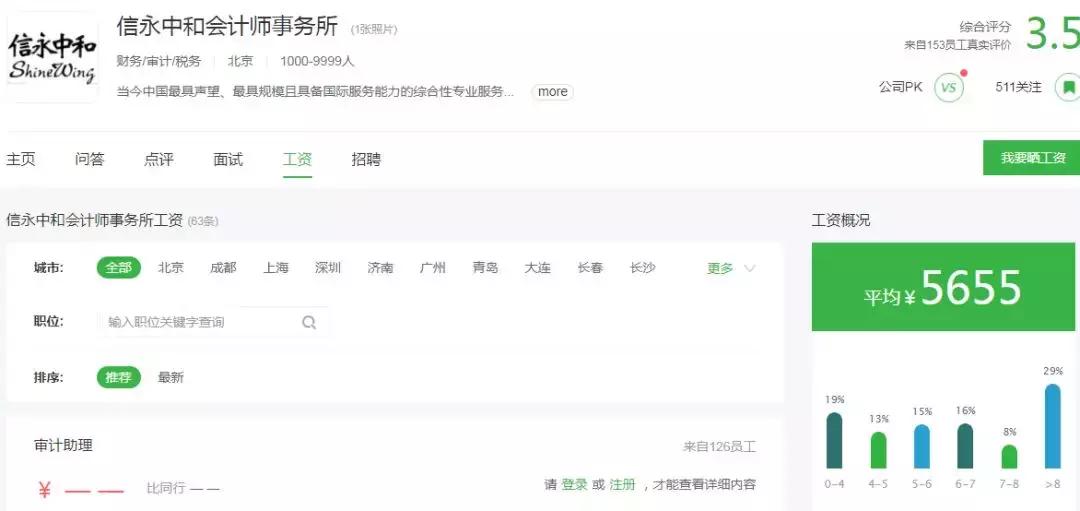Open the 审计助理 salary entry
Viewport: 1080px width, 511px height.
pyautogui.click(x=63, y=446)
